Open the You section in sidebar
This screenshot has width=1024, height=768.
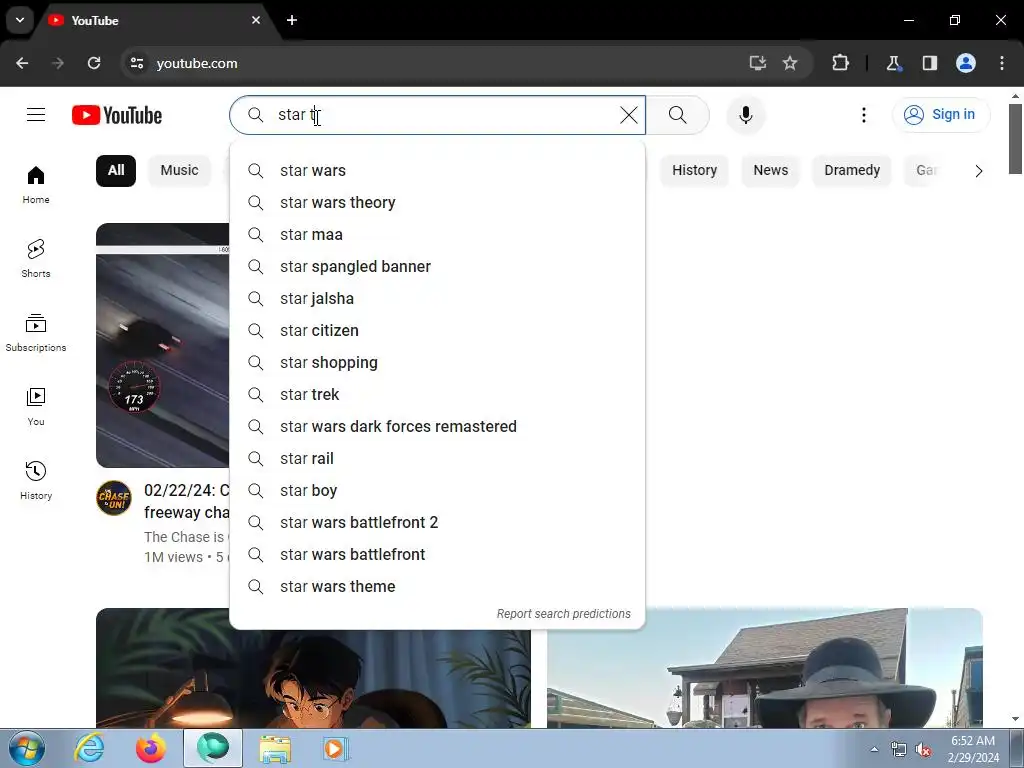[36, 407]
